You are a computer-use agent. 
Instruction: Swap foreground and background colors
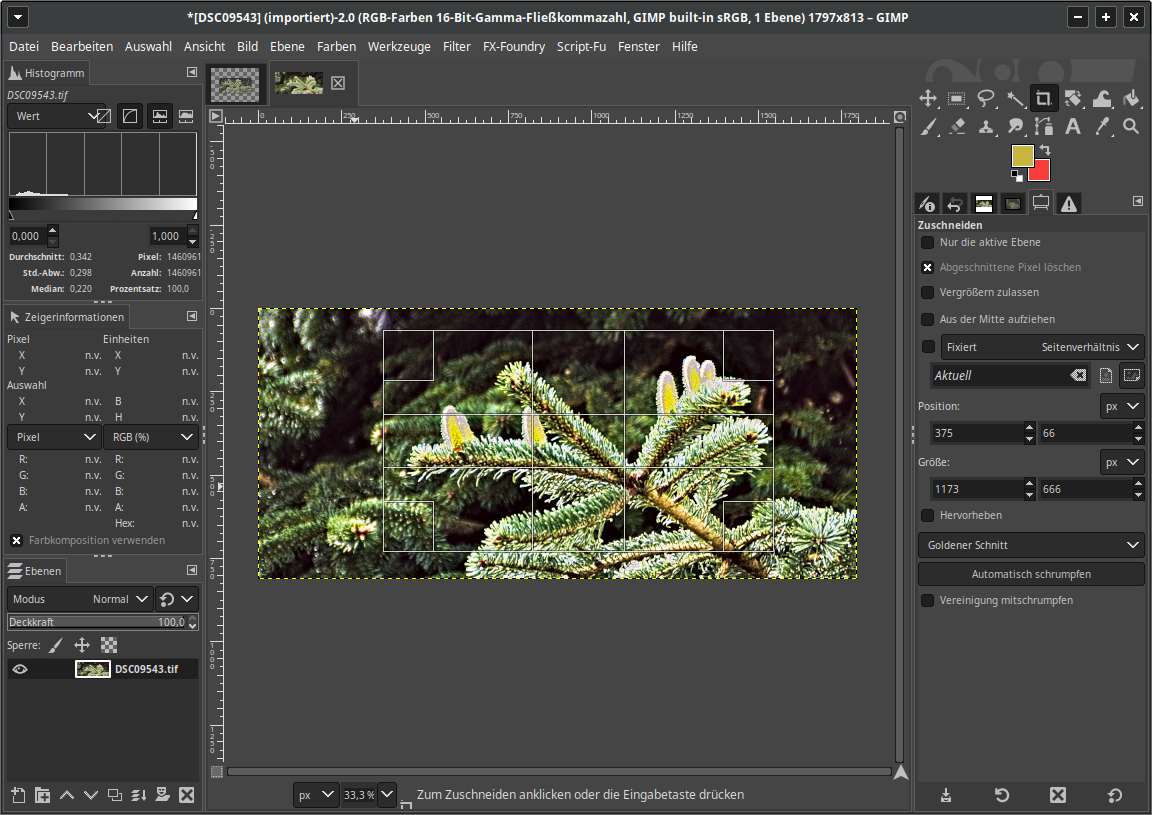click(x=1044, y=150)
